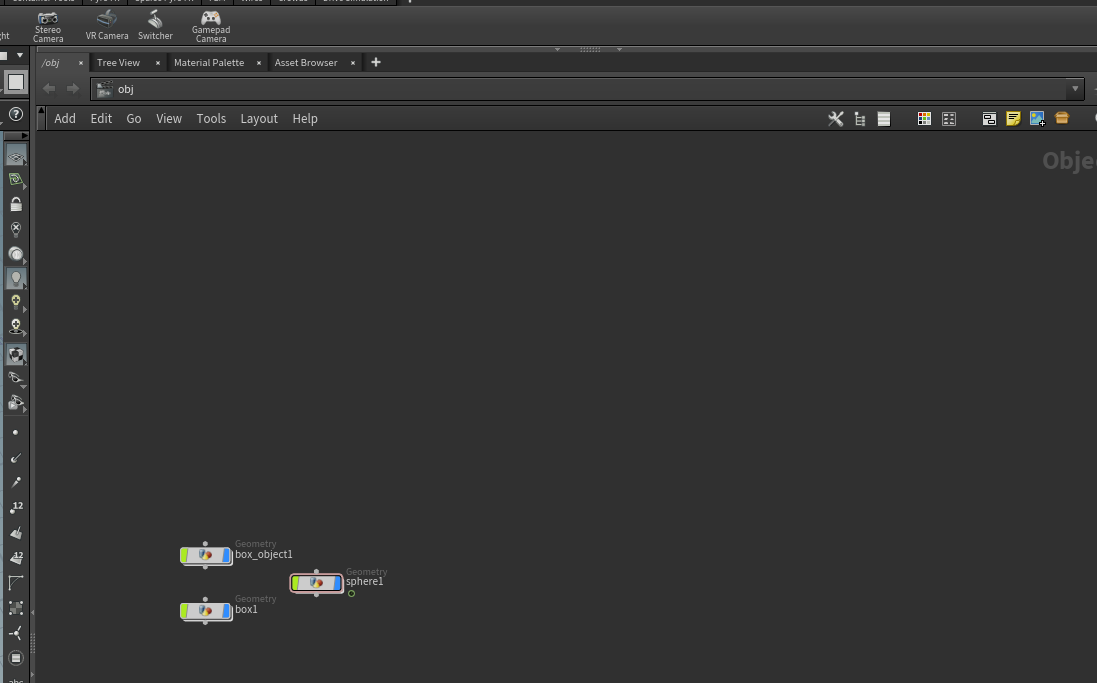Choose the Switcher shelf tool
This screenshot has height=683, width=1097.
tap(155, 27)
